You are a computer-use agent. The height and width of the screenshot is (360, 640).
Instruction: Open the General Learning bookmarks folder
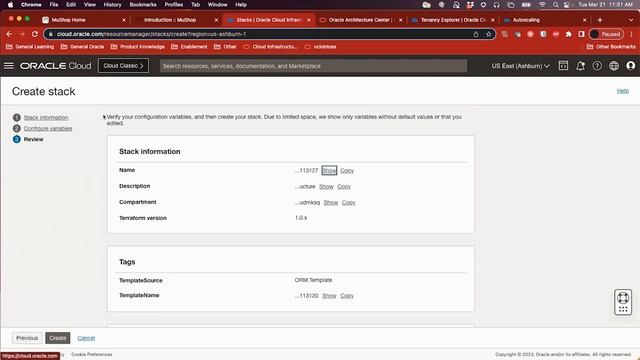coord(30,47)
